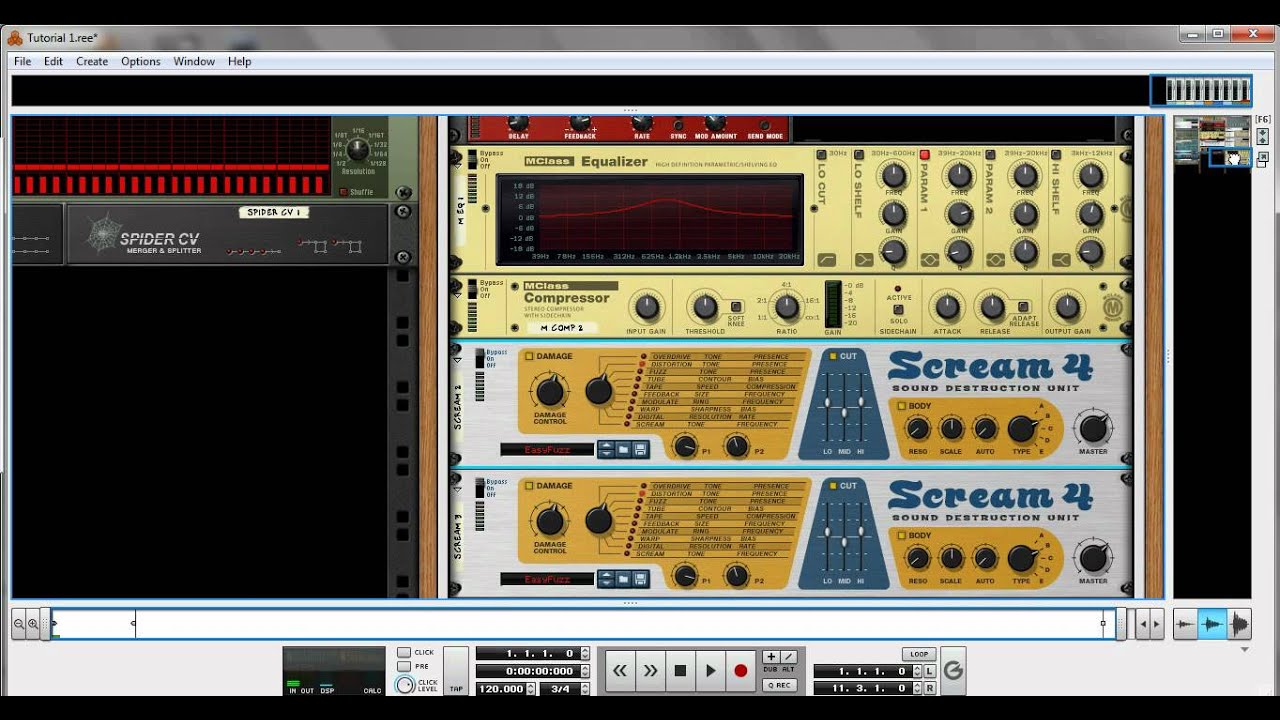Toggle the Compressor ADAPT RELEASE button
This screenshot has width=1280, height=720.
coord(1024,307)
